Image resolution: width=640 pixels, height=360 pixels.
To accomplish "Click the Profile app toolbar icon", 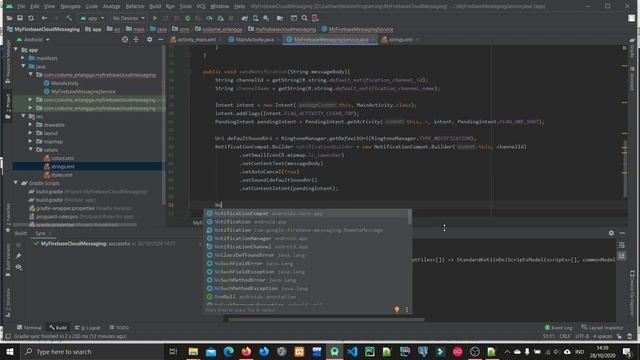I will click(x=209, y=18).
